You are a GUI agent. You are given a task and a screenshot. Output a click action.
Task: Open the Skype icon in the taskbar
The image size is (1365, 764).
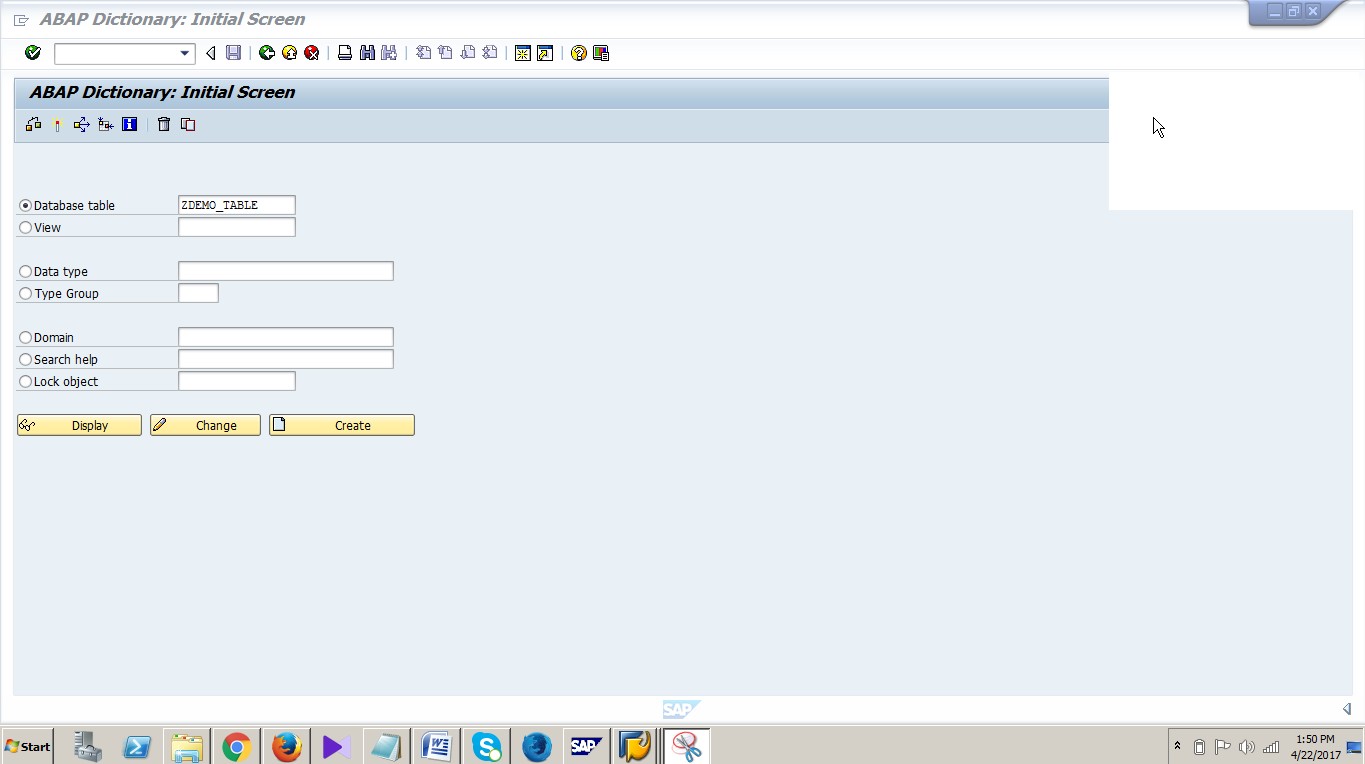coord(486,746)
